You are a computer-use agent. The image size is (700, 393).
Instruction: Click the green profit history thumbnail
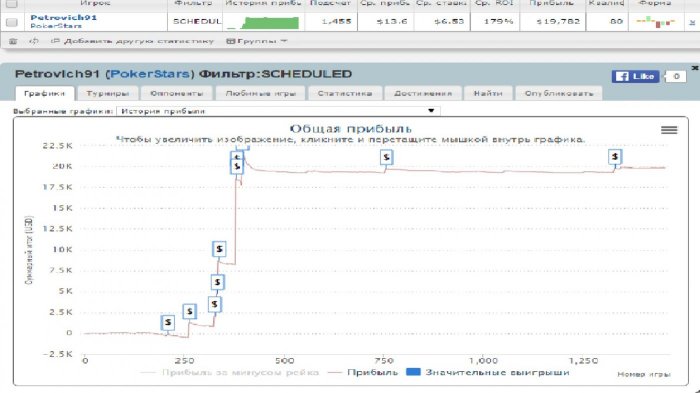(263, 22)
